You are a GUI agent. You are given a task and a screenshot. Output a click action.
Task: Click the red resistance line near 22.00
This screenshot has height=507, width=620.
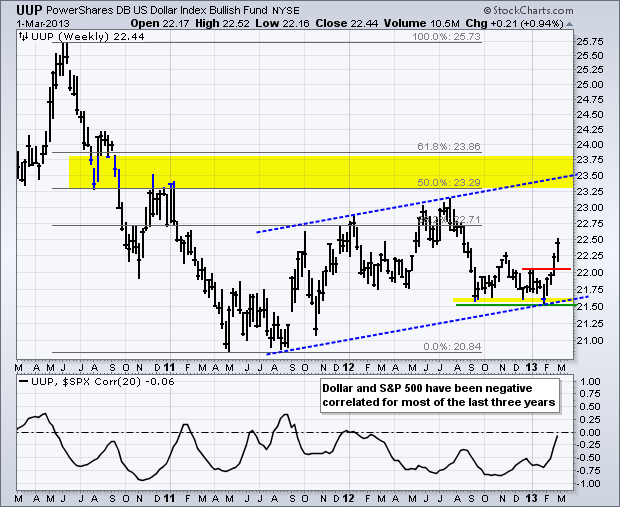tap(546, 269)
